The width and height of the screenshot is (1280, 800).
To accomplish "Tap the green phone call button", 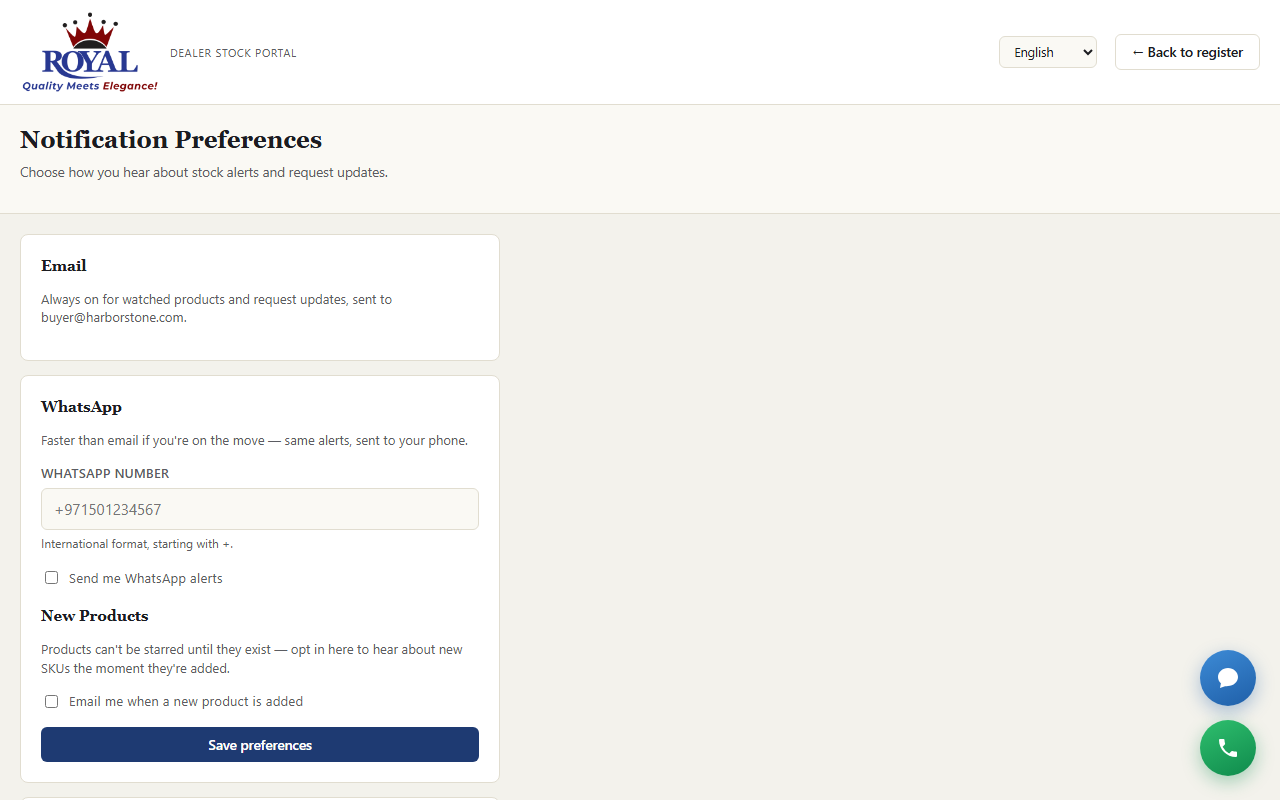I will click(x=1228, y=748).
